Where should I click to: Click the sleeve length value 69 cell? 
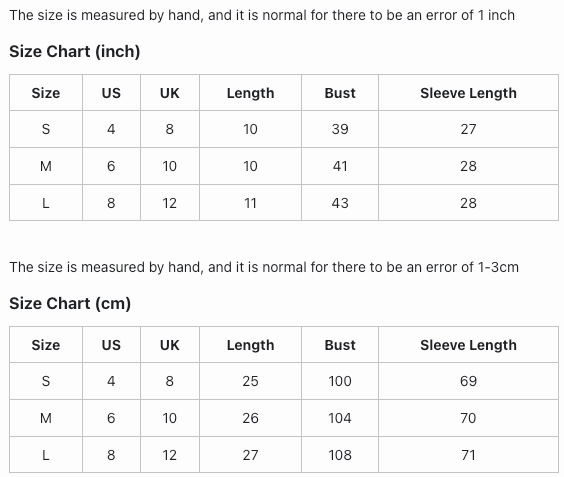[x=468, y=381]
